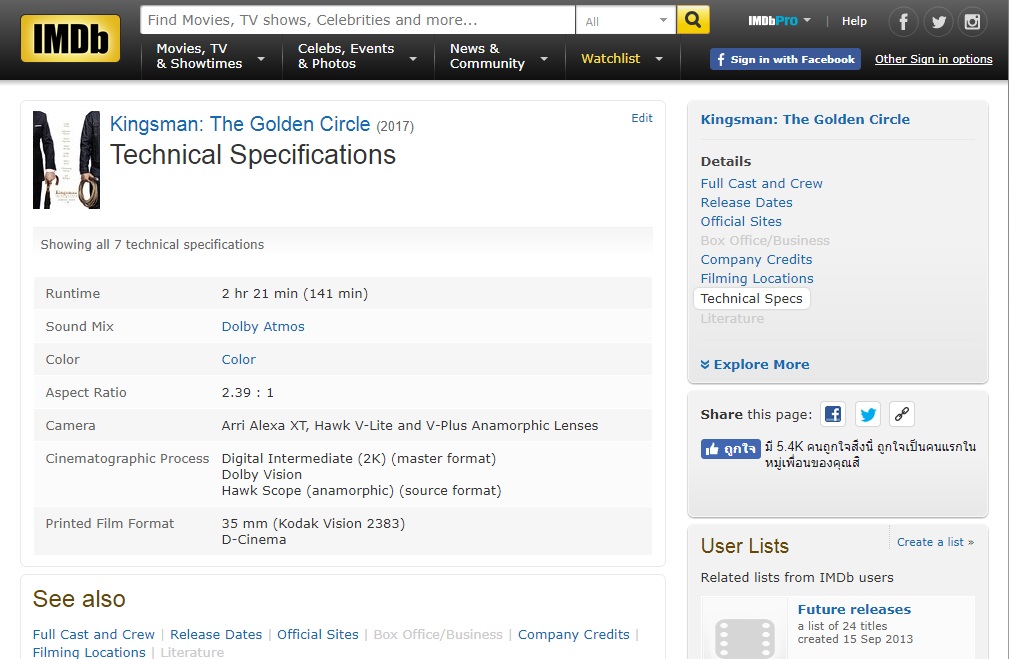Open Official Sites in sidebar
The height and width of the screenshot is (659, 1009).
tap(741, 221)
